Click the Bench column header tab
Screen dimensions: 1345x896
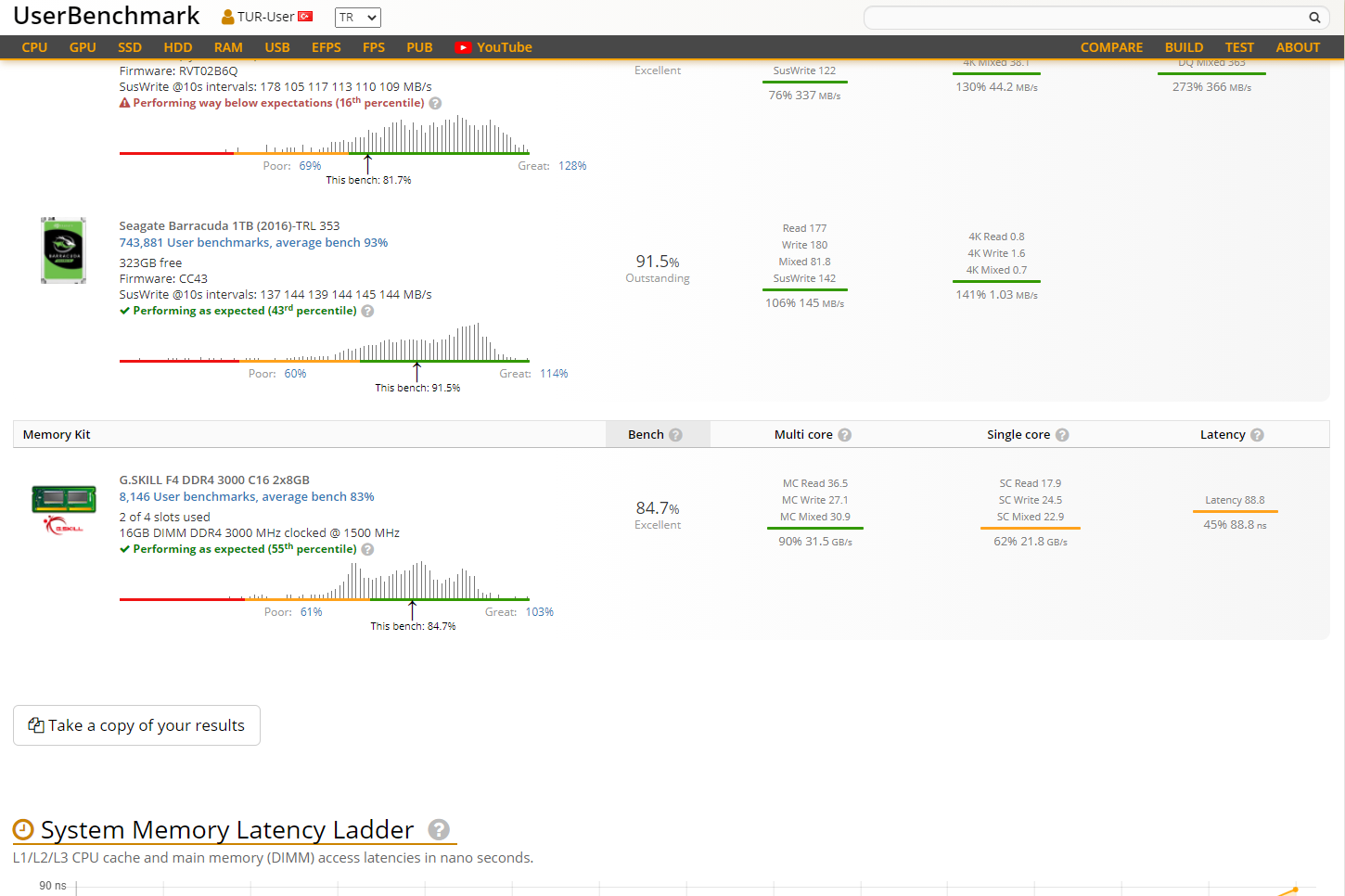[658, 434]
